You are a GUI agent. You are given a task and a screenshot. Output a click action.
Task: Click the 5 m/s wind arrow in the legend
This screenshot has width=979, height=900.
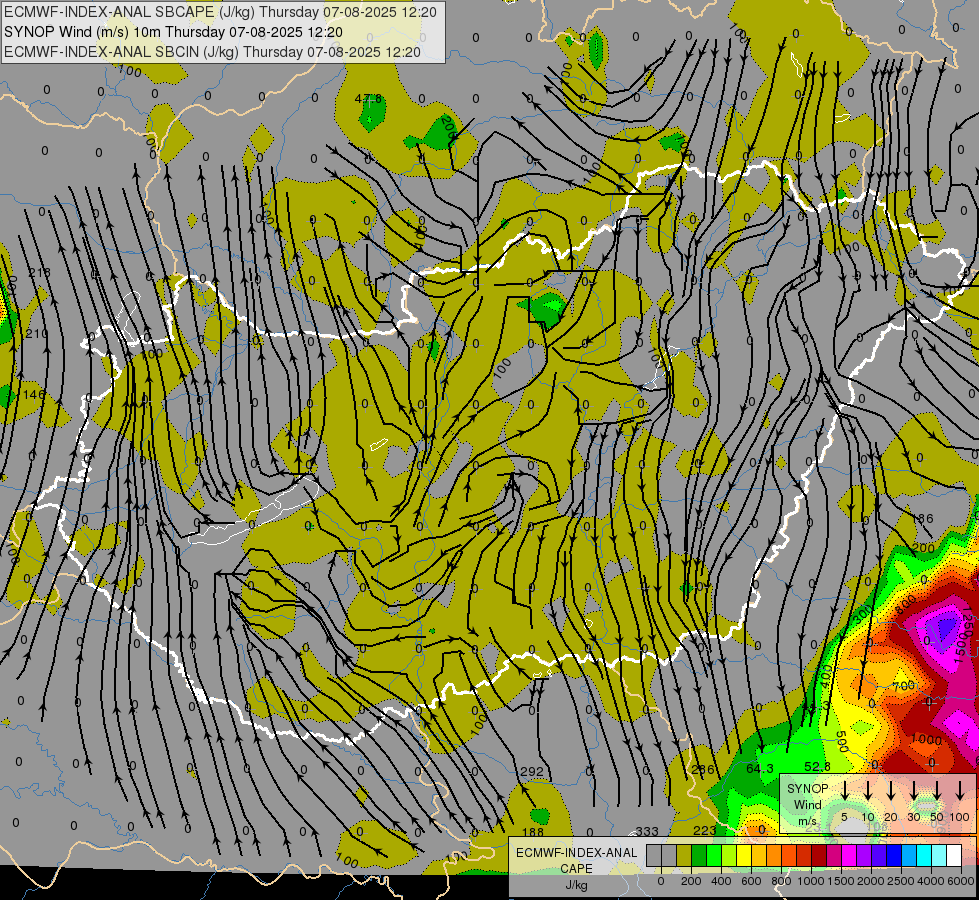point(845,790)
